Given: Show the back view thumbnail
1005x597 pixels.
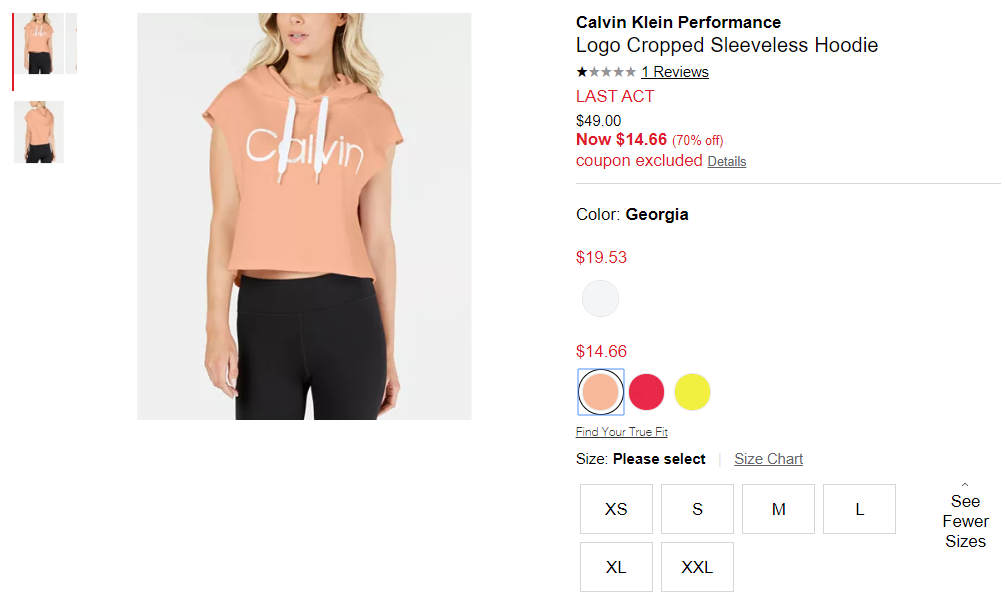Looking at the screenshot, I should click(x=39, y=131).
